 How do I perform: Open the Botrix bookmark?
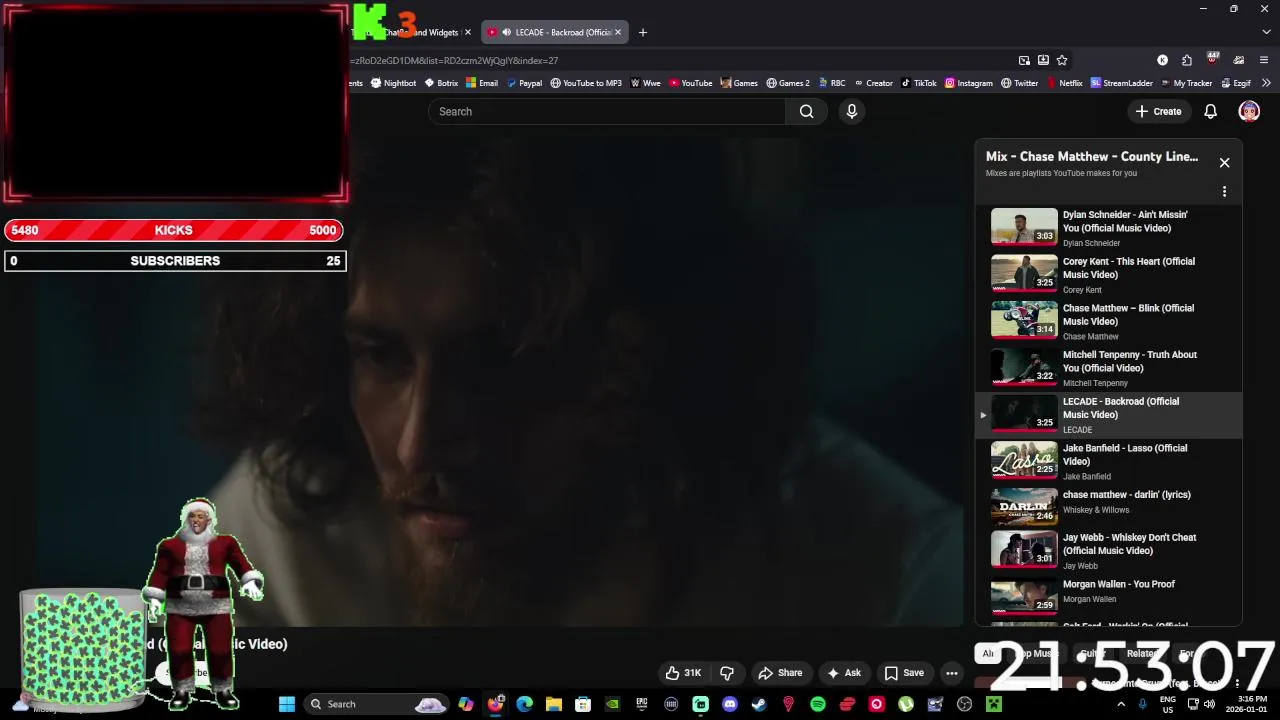point(441,83)
